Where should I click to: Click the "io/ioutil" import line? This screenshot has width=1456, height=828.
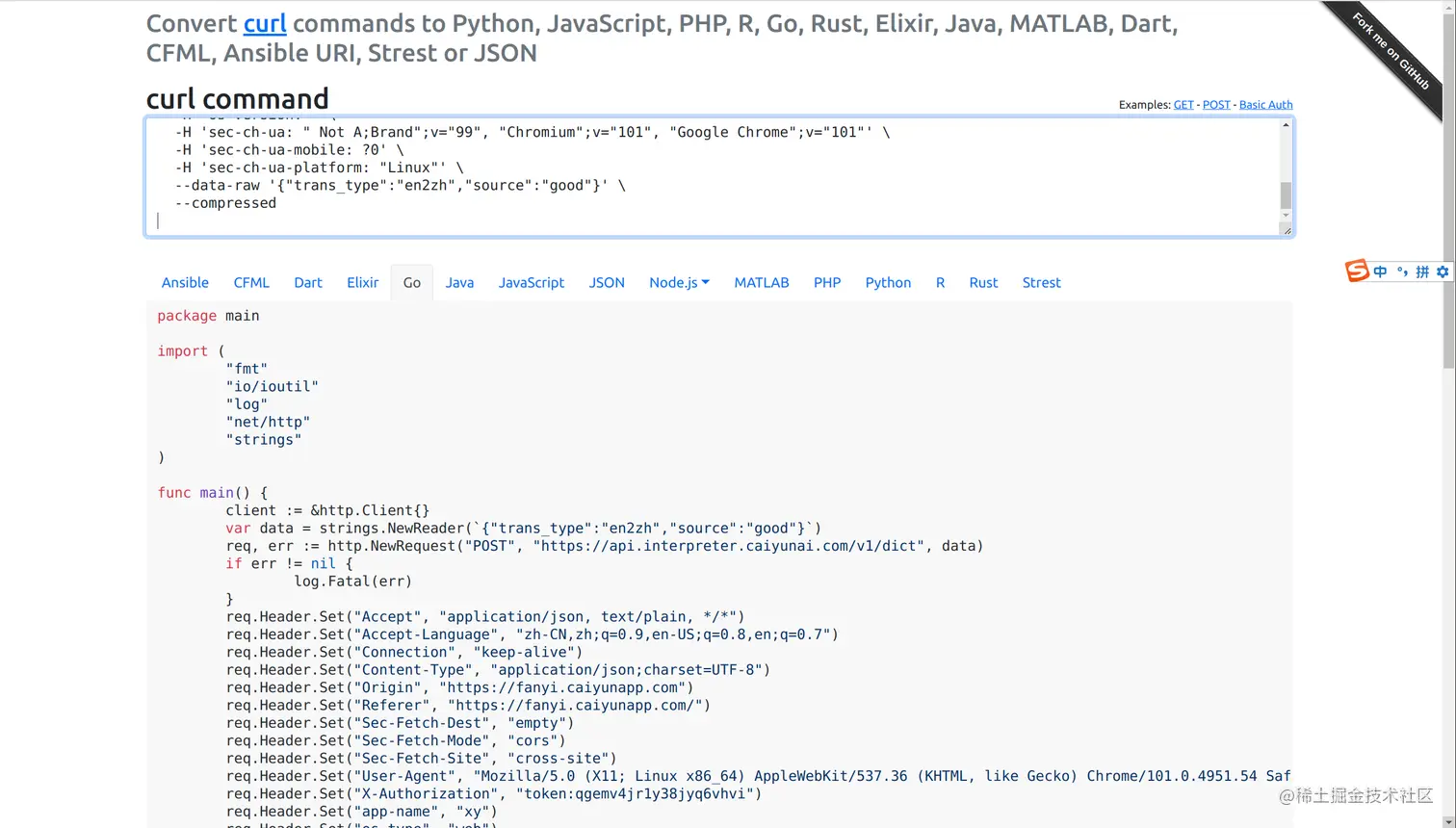[273, 386]
